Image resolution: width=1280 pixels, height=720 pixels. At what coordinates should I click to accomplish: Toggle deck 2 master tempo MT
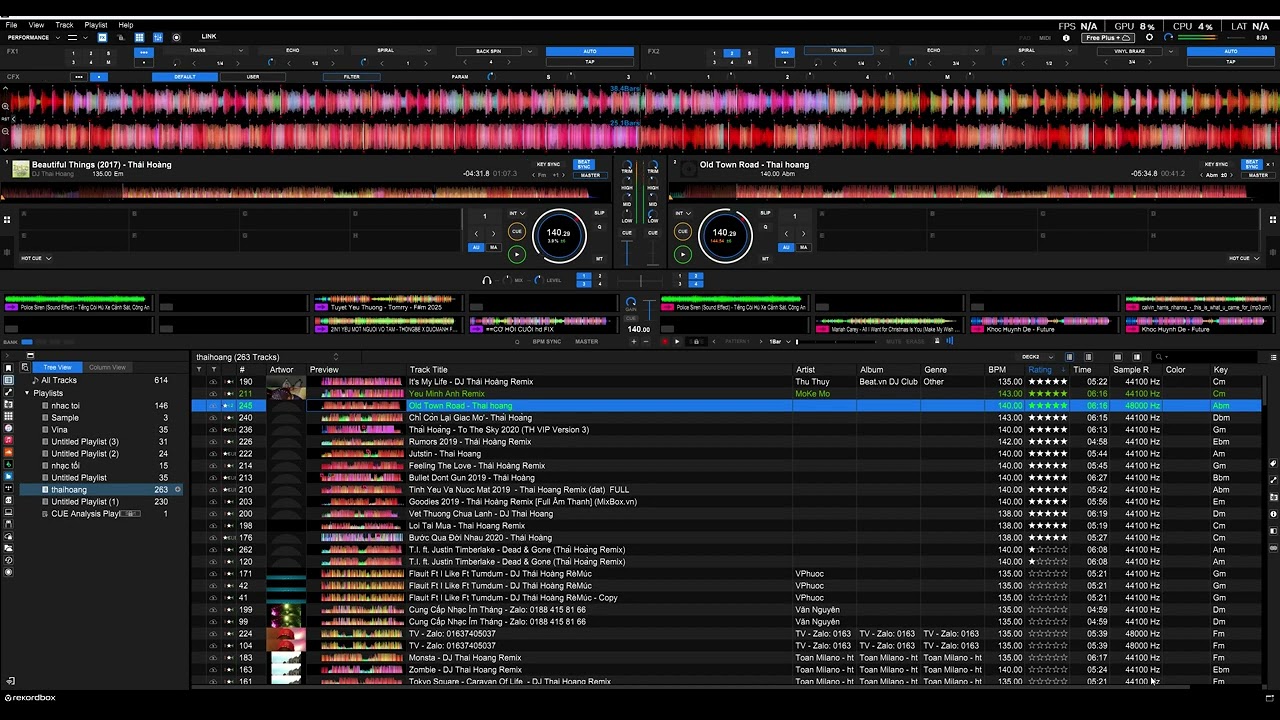click(x=766, y=259)
